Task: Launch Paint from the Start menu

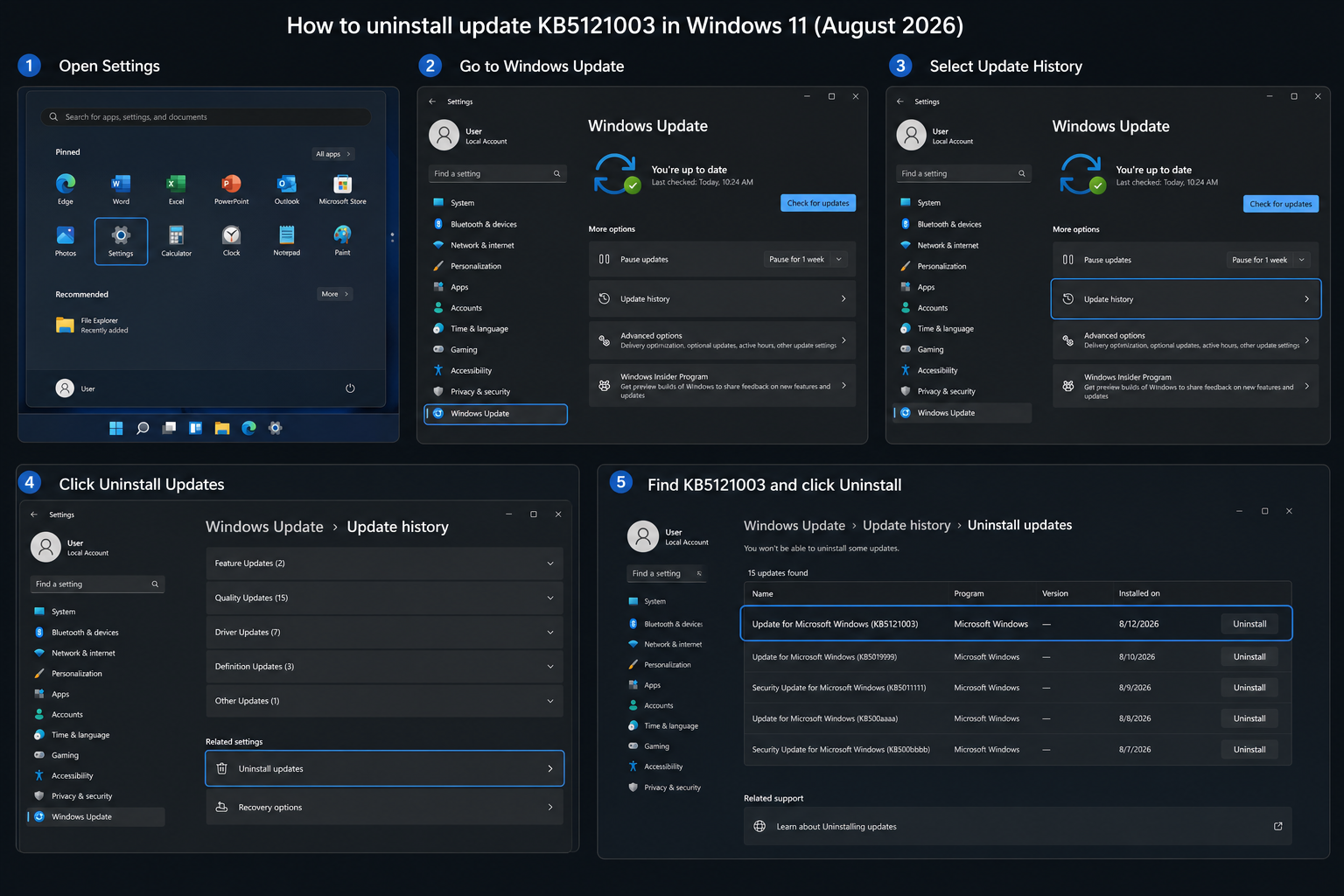Action: click(342, 240)
